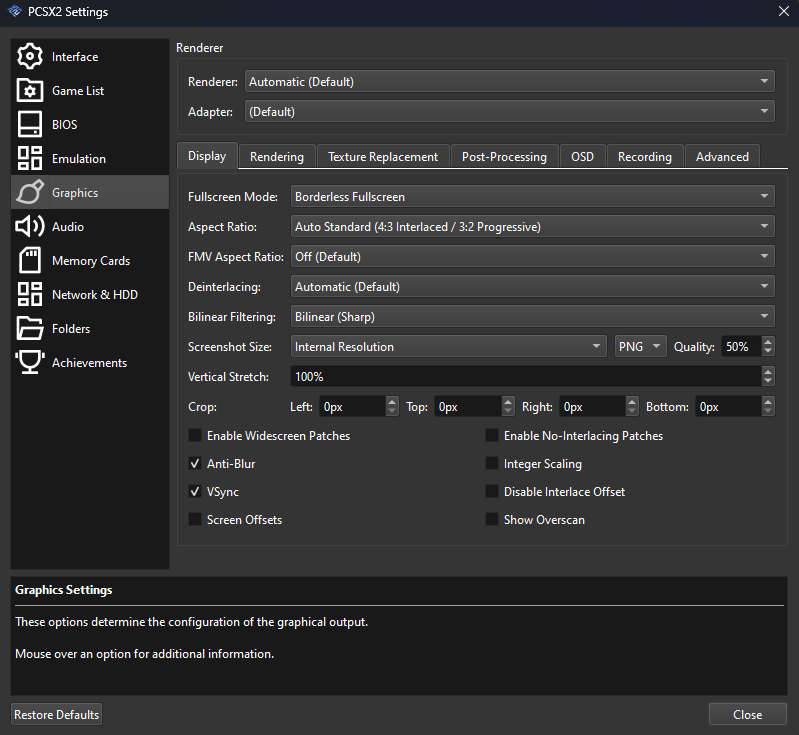This screenshot has height=735, width=799.
Task: Open Achievements settings label
Action: point(89,362)
